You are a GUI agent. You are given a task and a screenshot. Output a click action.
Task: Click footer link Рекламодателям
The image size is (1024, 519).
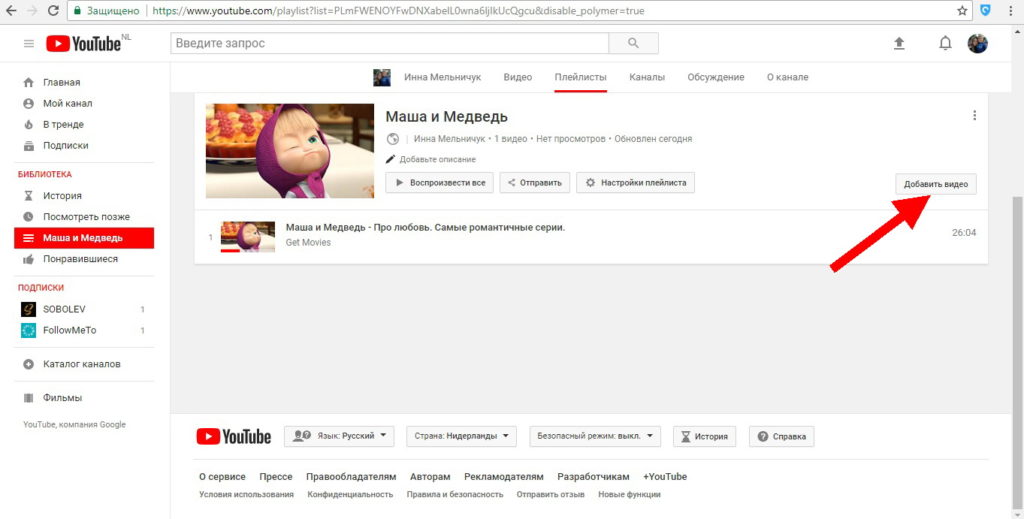tap(504, 477)
